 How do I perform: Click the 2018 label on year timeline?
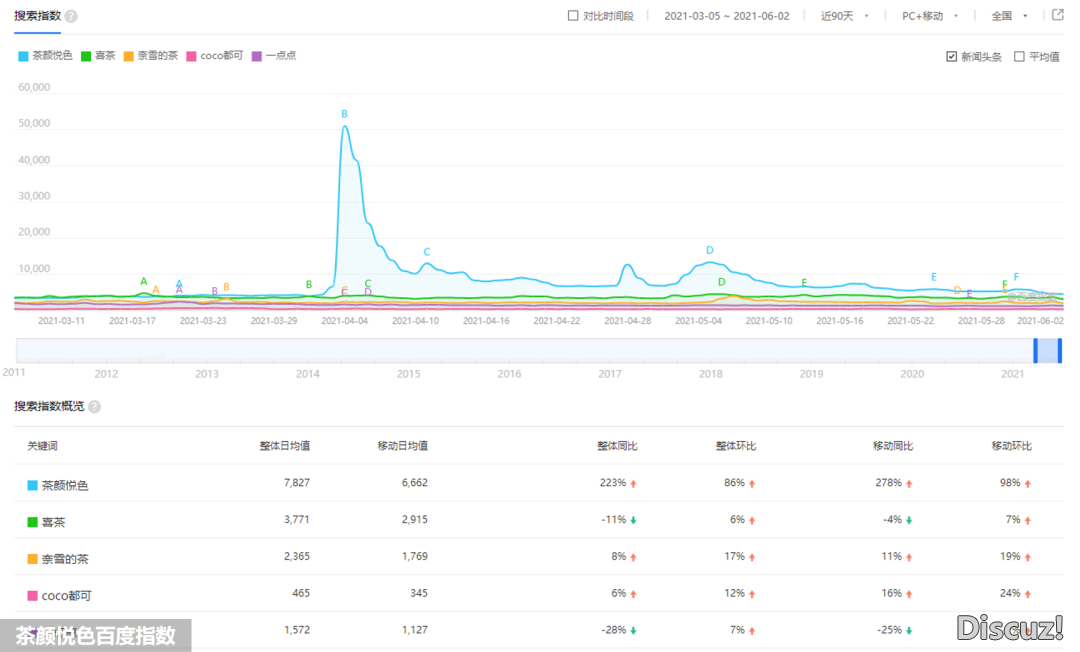(711, 374)
